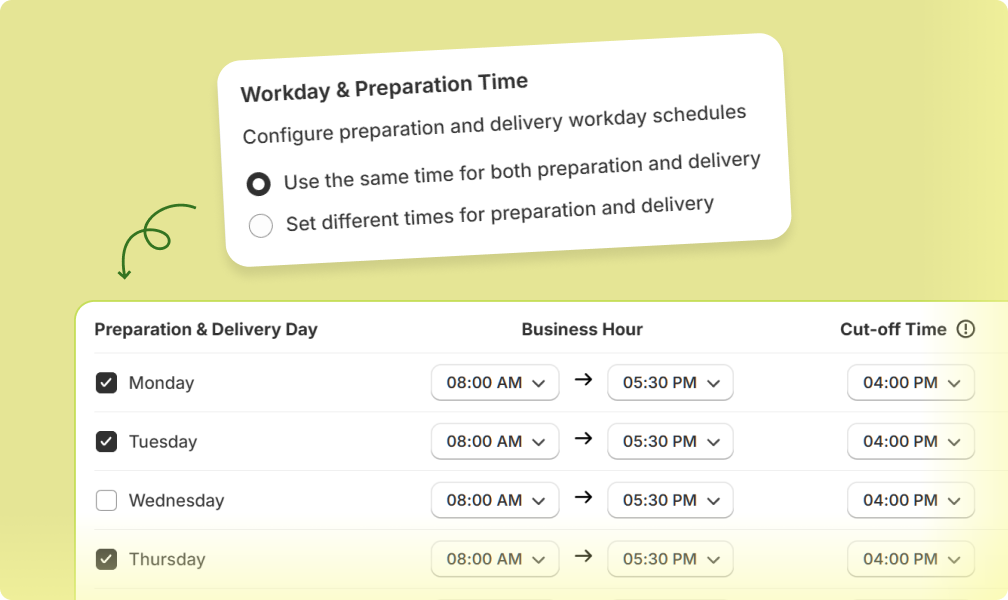
Task: Uncheck the Monday checkbox
Action: 106,382
